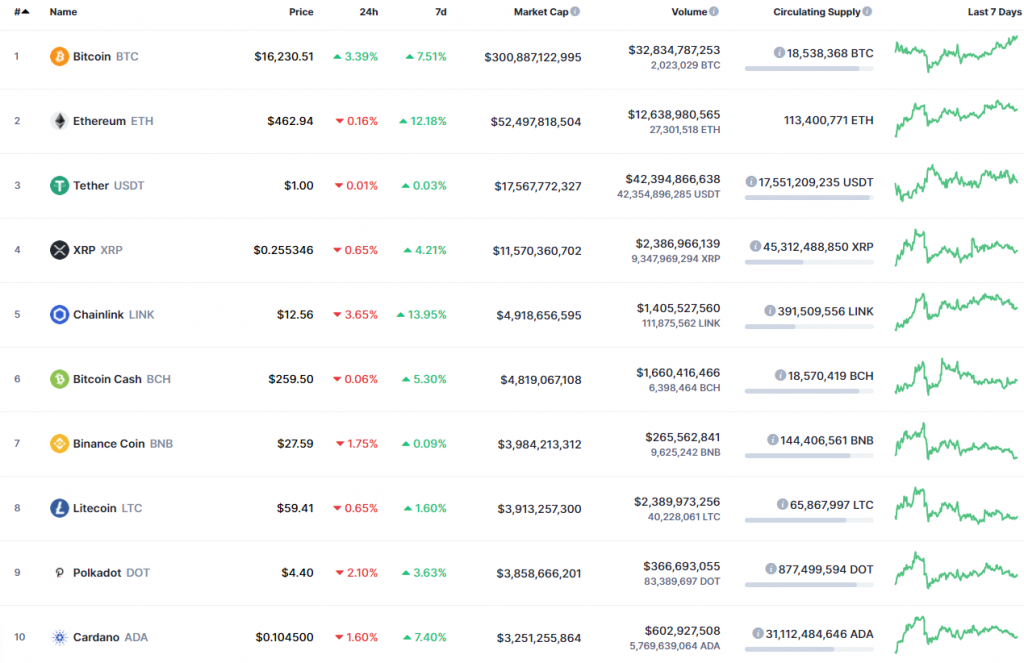Click Last 7 Days column header
This screenshot has height=663, width=1024.
994,12
